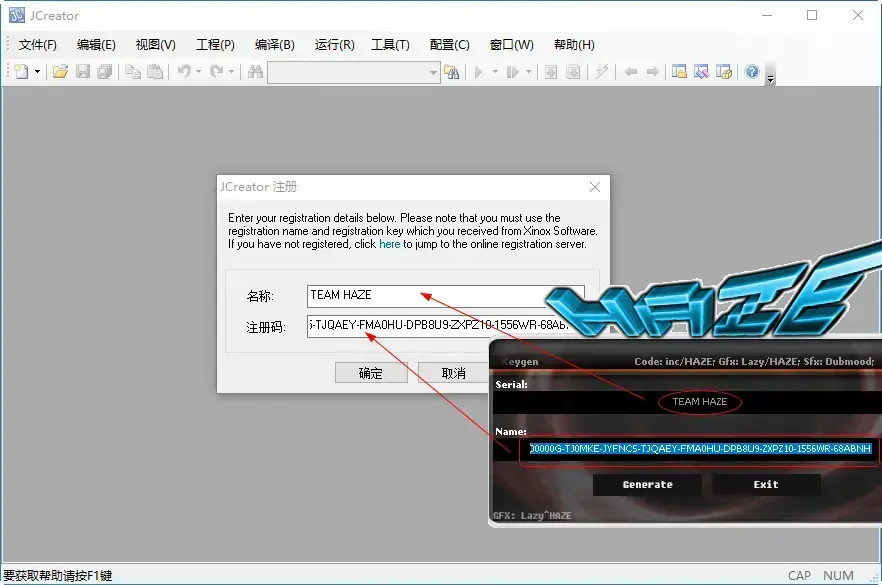This screenshot has width=882, height=585.
Task: Click the Exit button in keygen
Action: click(x=766, y=484)
